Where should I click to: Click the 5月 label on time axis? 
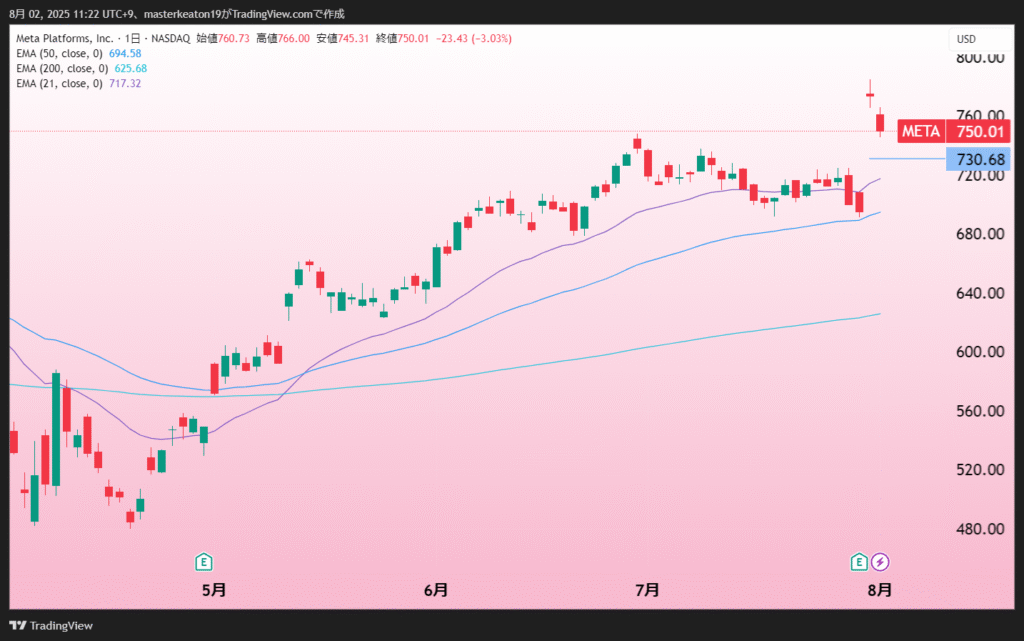(x=214, y=590)
